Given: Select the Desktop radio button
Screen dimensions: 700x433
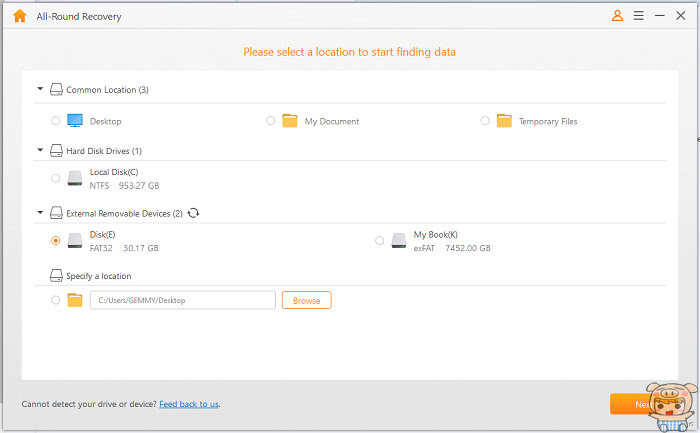Looking at the screenshot, I should (55, 121).
